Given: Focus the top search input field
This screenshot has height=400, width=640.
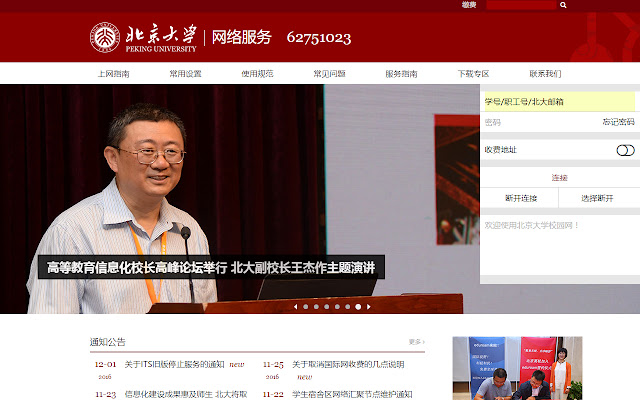Looking at the screenshot, I should click(x=521, y=5).
